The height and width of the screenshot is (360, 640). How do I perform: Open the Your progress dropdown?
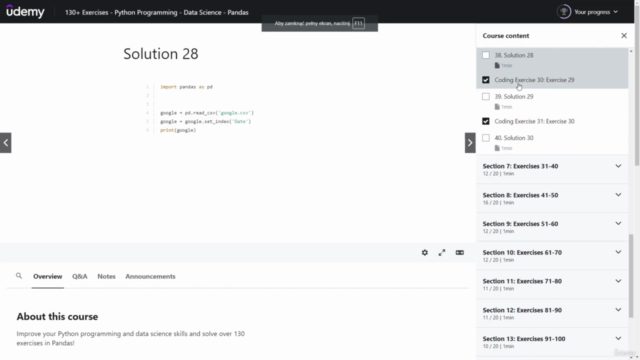(x=596, y=12)
